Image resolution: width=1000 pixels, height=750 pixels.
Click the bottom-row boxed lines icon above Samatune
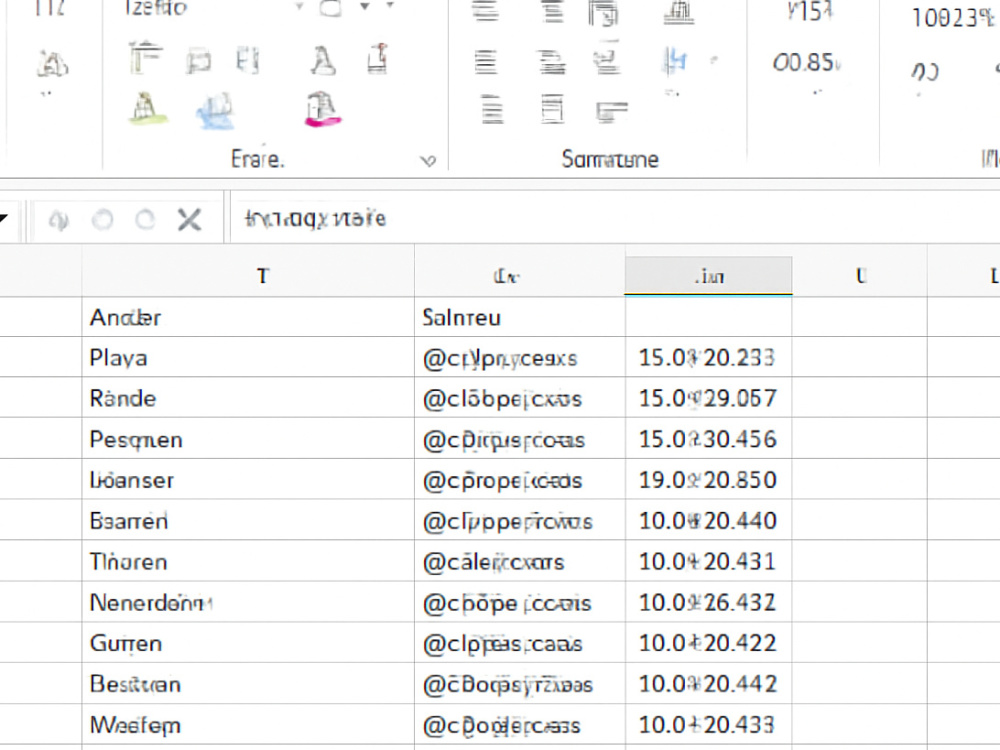(x=552, y=108)
